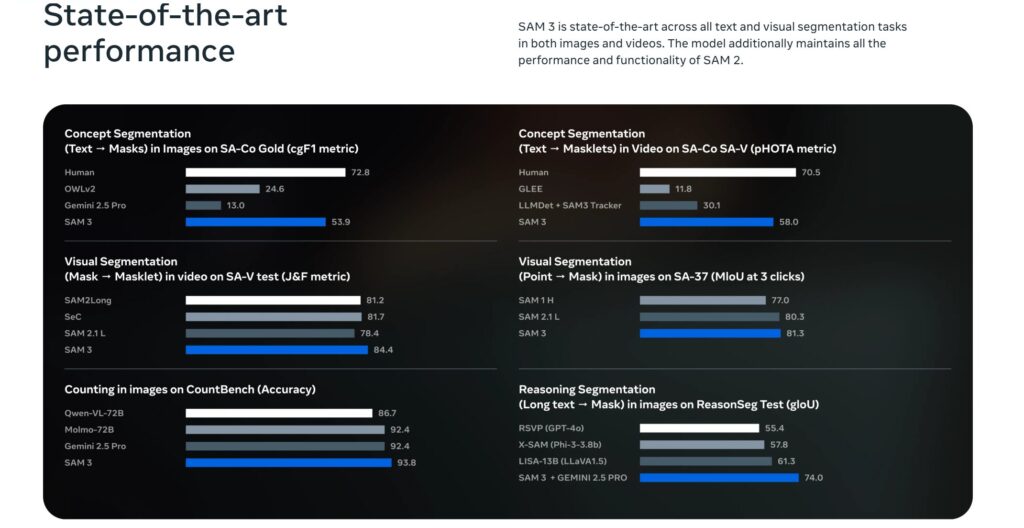Click the State-of-the-art performance heading
Viewport: 1024px width, 528px height.
[x=165, y=32]
